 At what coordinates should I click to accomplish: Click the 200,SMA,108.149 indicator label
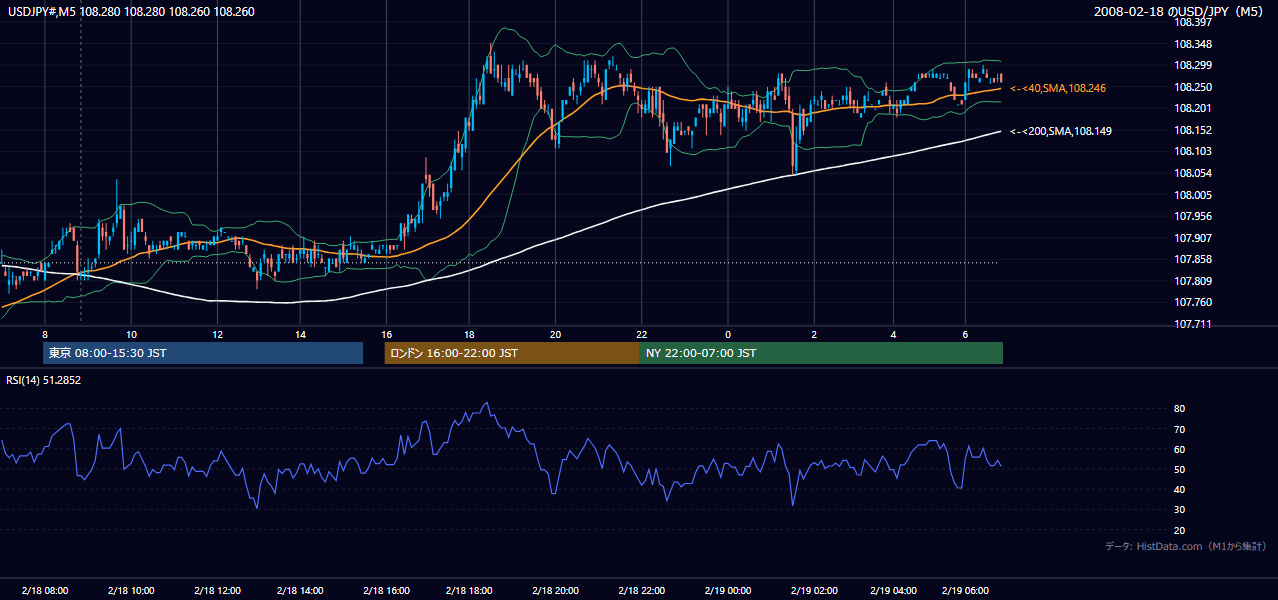pyautogui.click(x=1061, y=131)
